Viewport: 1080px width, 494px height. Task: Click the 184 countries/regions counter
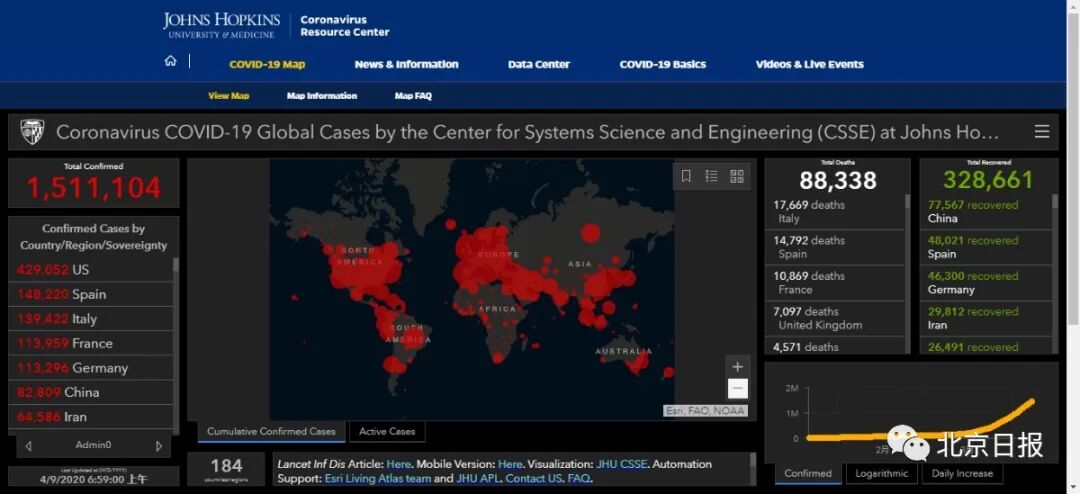click(x=227, y=469)
